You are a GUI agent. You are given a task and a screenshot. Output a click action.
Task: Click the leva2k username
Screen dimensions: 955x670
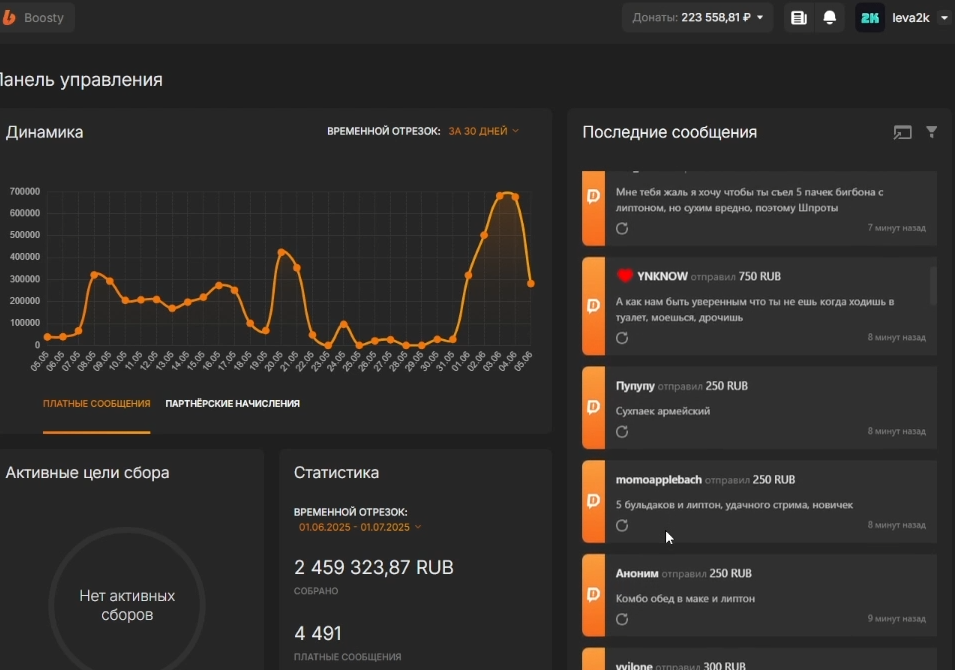[x=911, y=18]
